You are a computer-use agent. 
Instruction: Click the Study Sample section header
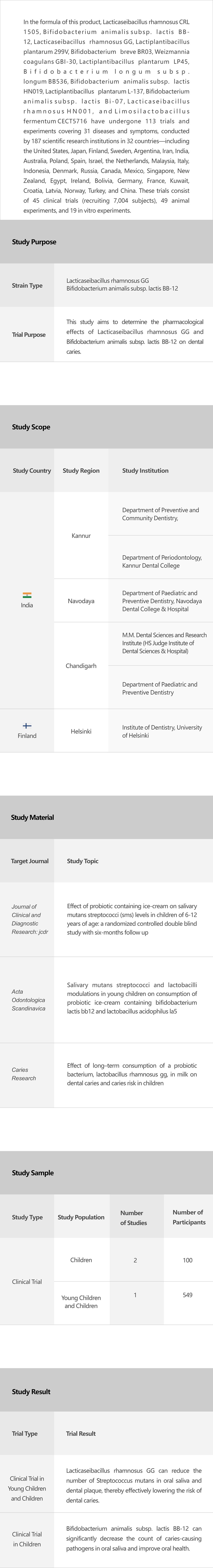point(33,1173)
